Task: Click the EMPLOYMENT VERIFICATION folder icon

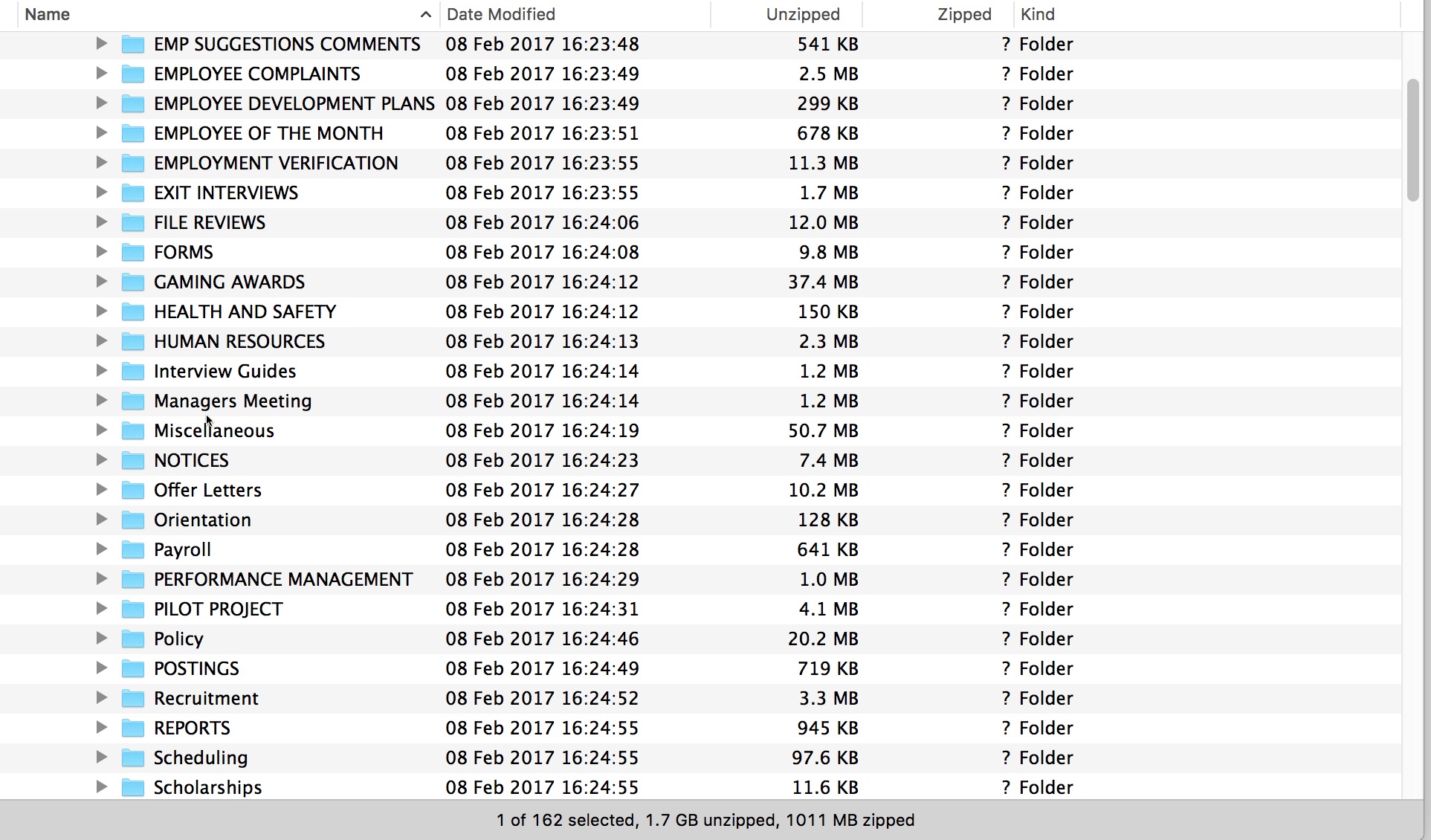Action: coord(133,164)
